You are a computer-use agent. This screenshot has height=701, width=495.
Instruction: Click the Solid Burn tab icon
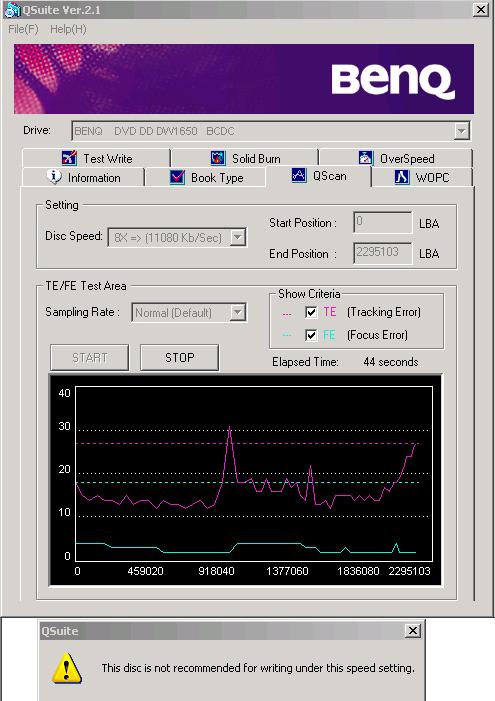coord(218,158)
